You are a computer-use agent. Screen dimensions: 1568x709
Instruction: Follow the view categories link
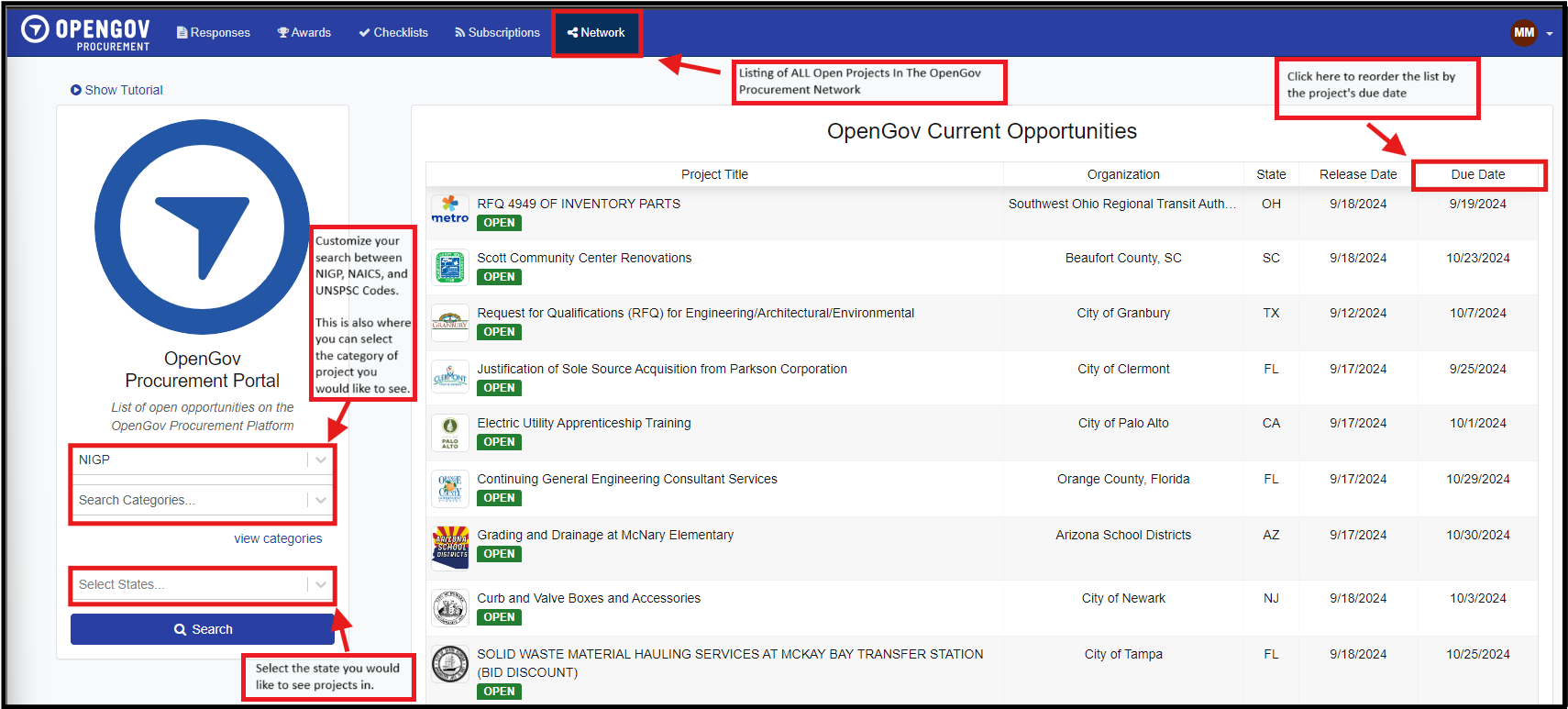pos(278,539)
